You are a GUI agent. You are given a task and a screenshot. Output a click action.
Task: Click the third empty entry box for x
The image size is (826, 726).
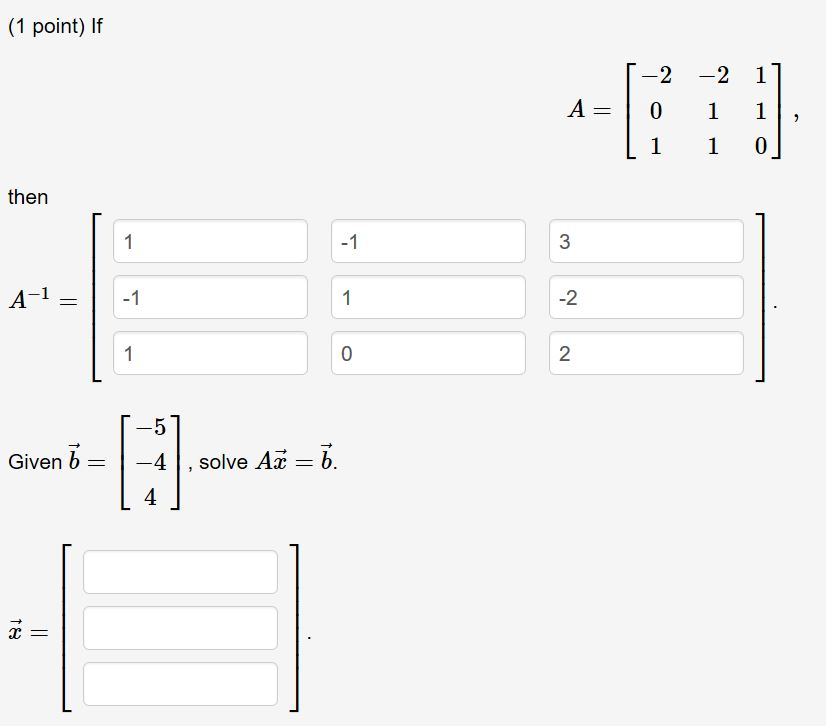click(180, 683)
